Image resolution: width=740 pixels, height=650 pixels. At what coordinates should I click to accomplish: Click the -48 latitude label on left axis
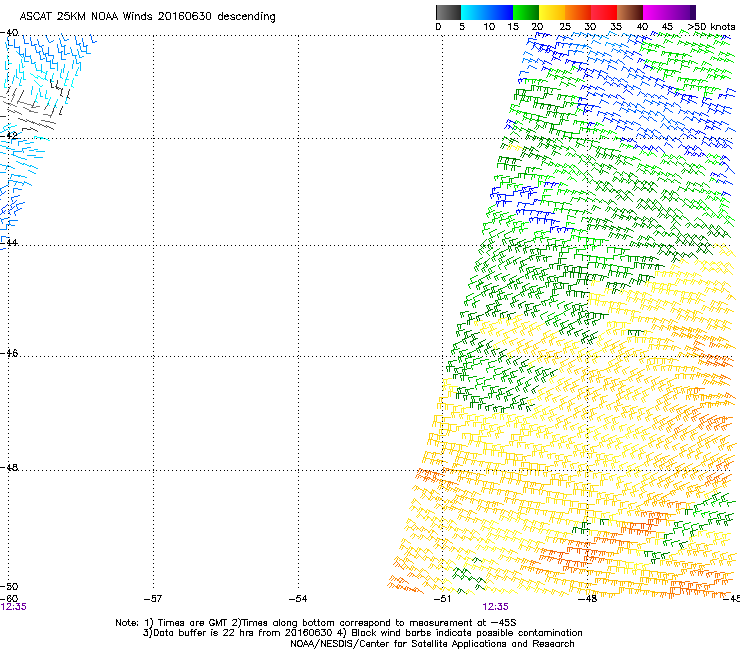(x=9, y=467)
